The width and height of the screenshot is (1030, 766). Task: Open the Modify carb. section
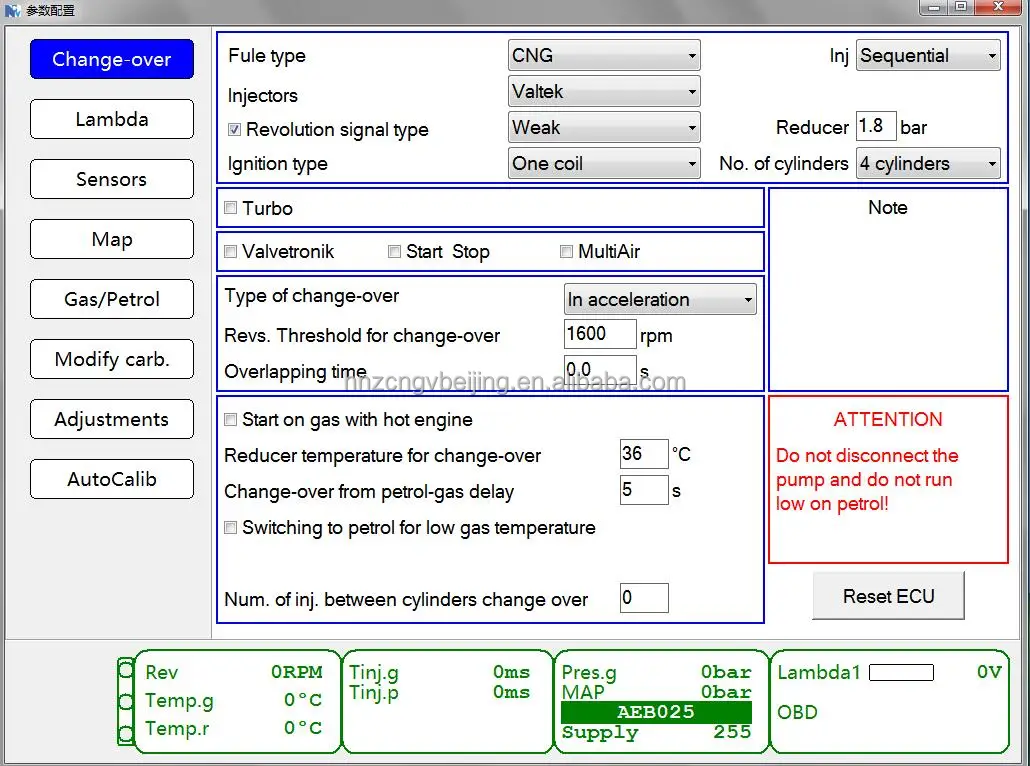112,359
